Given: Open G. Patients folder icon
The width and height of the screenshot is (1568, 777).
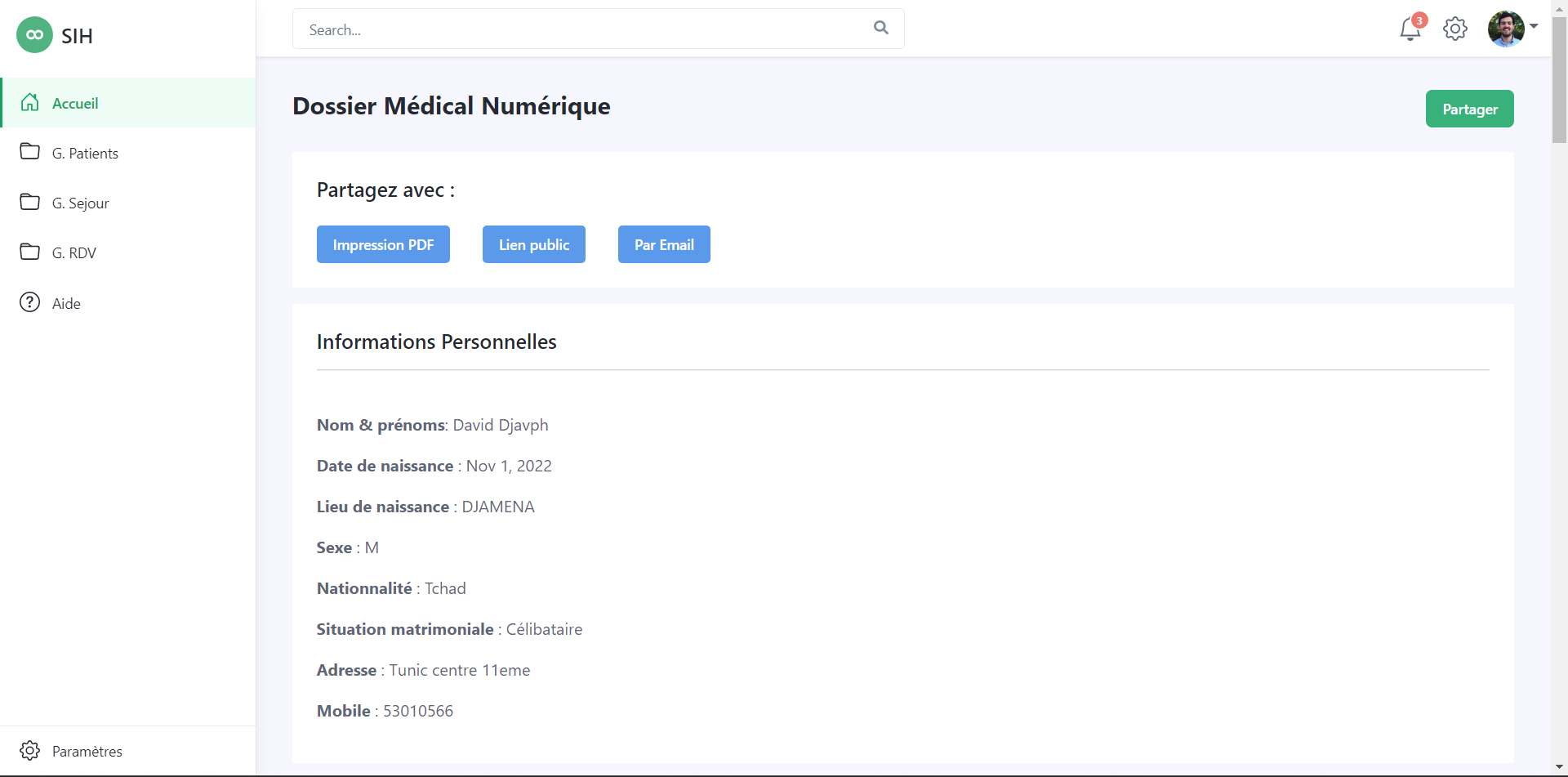Looking at the screenshot, I should click(x=30, y=152).
